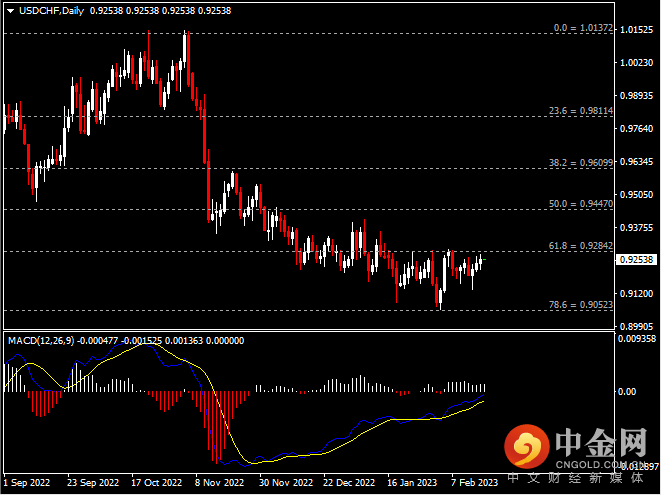Viewport: 661px width, 496px height.
Task: Select the 61.8 = 0.92842 Fibonacci label
Action: click(583, 245)
